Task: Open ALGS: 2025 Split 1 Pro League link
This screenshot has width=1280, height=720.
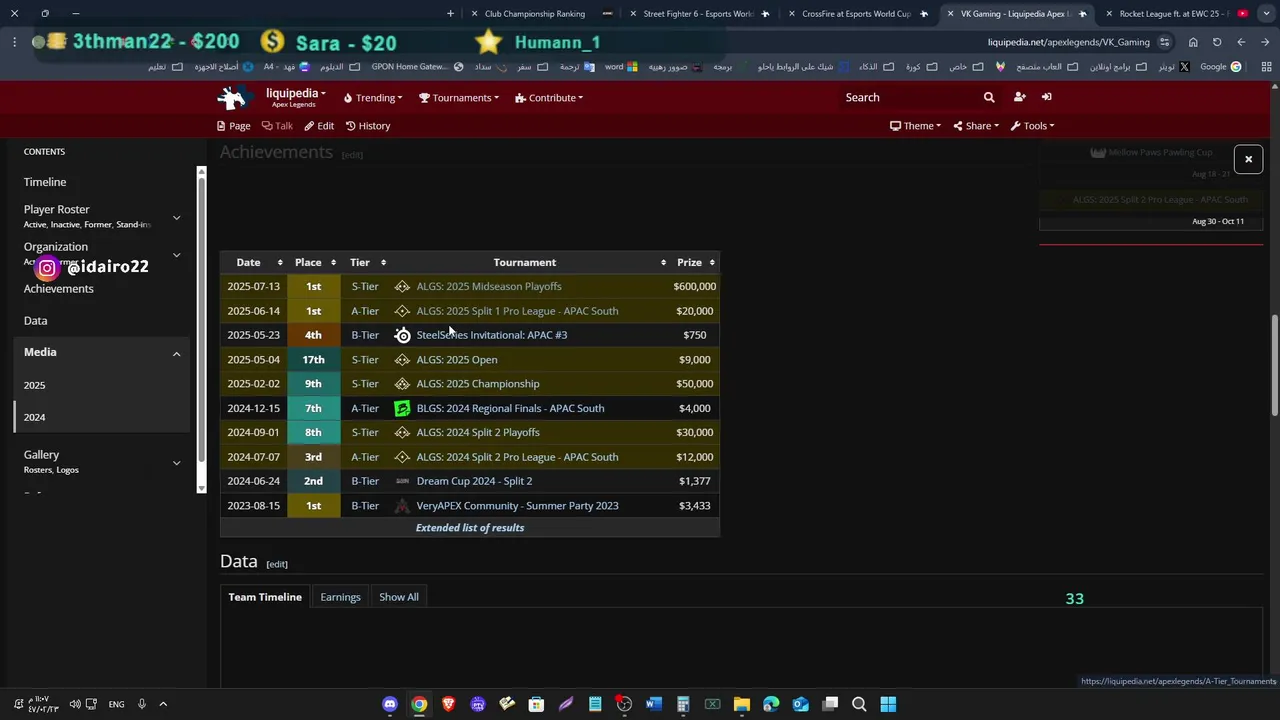Action: (x=517, y=311)
